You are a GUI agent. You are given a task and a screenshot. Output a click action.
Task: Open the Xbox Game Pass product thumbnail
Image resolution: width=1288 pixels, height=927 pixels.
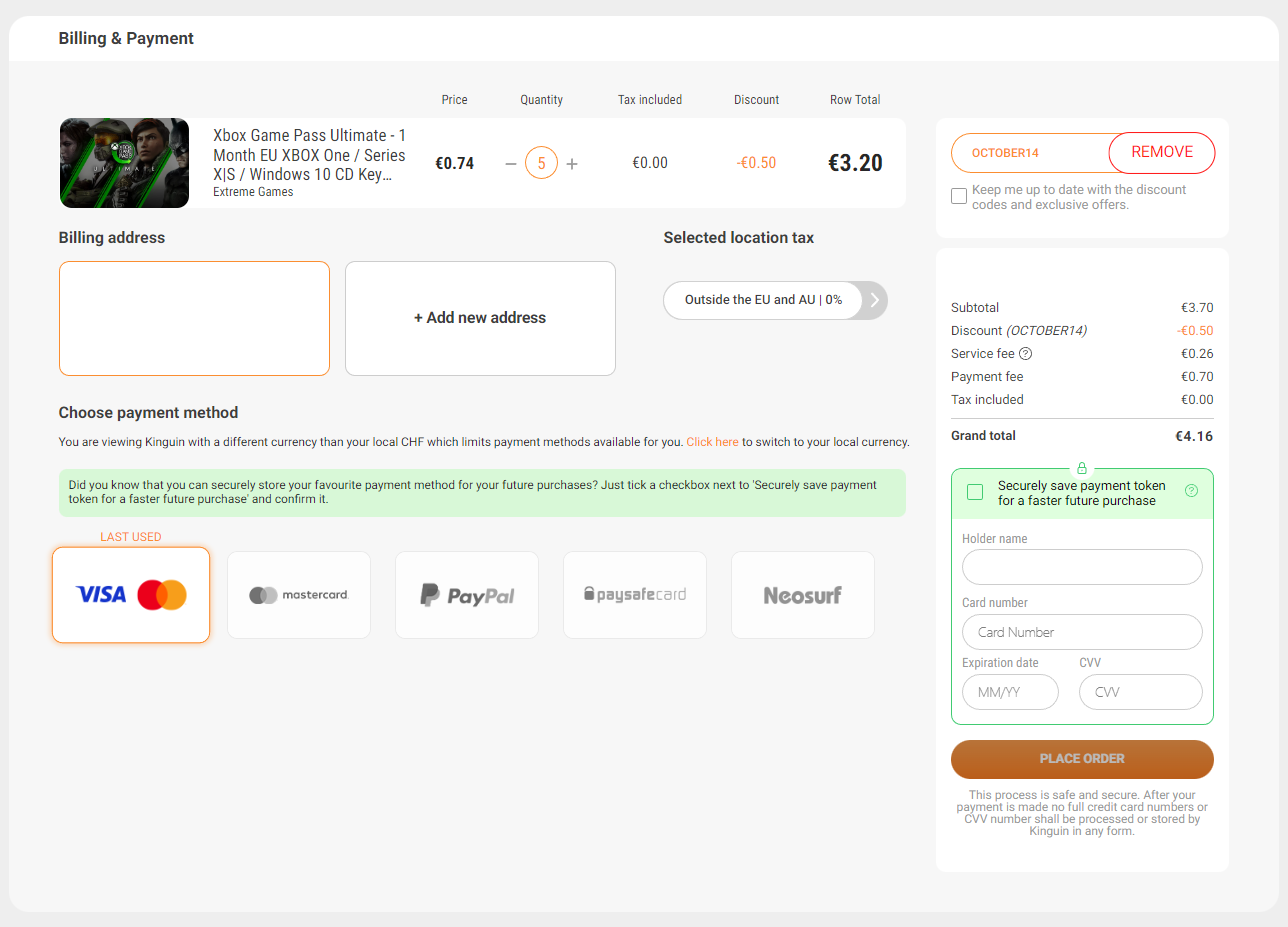(x=124, y=163)
